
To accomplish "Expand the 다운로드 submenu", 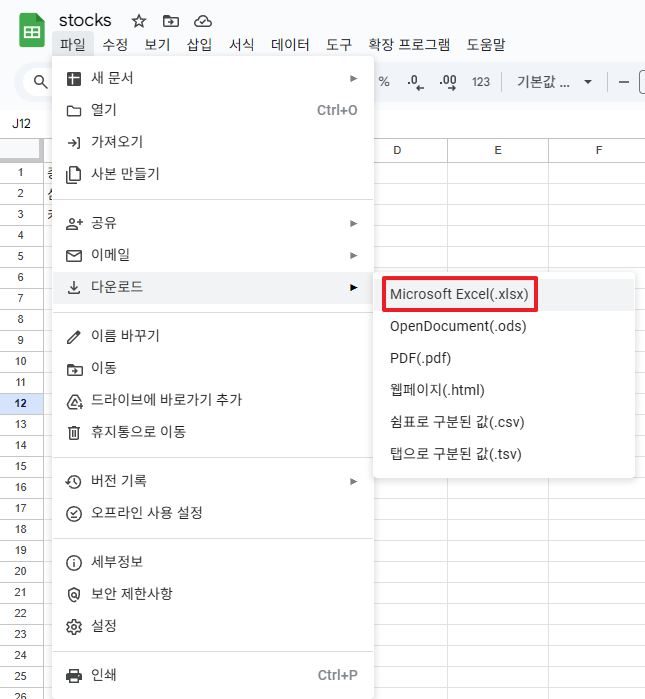I will pyautogui.click(x=213, y=288).
